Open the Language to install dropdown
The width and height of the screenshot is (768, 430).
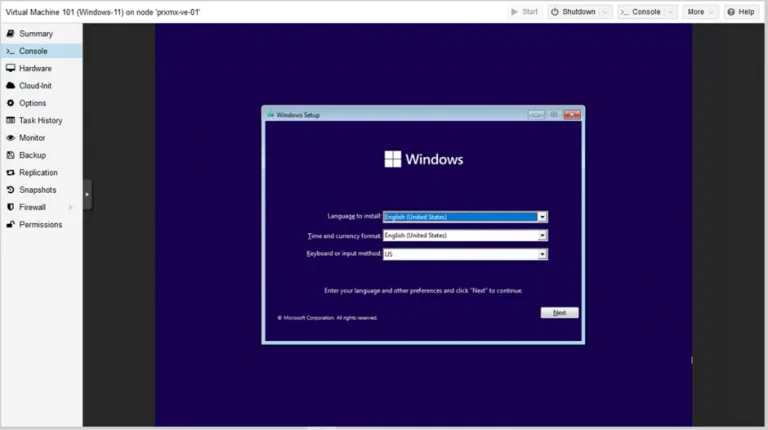point(542,217)
